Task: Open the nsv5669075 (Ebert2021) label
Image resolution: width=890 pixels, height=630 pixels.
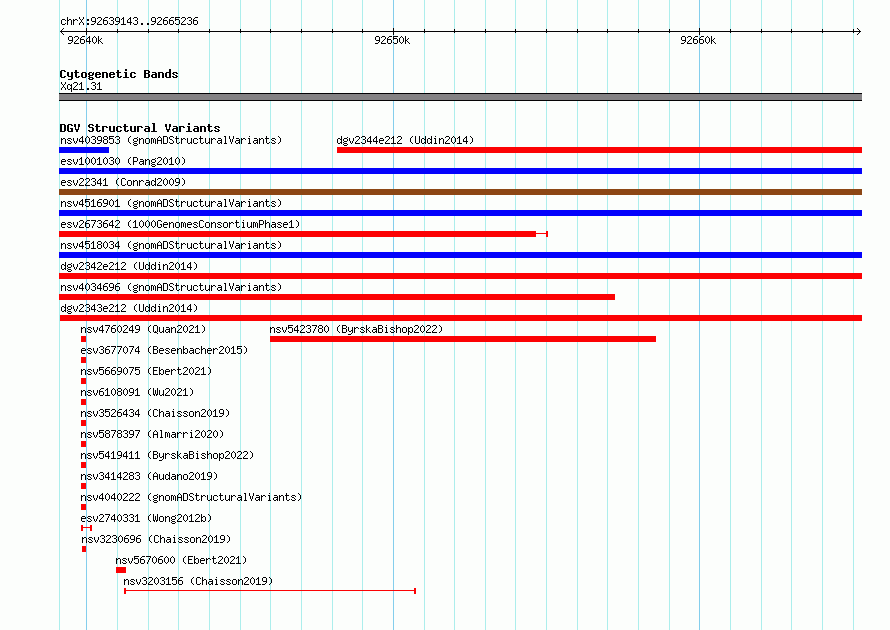Action: (146, 371)
